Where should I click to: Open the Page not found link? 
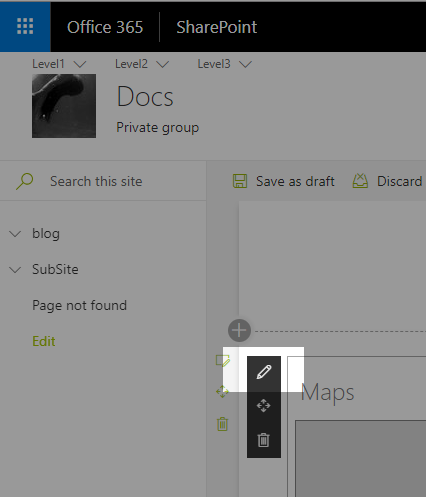80,305
